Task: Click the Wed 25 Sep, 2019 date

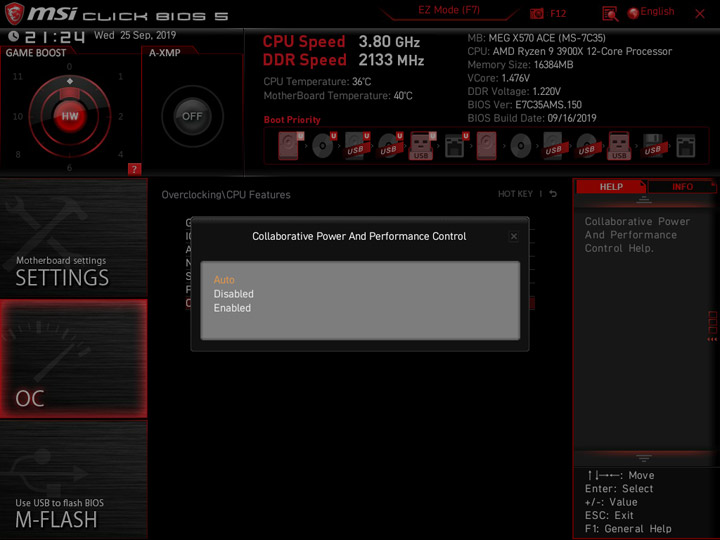Action: tap(135, 35)
